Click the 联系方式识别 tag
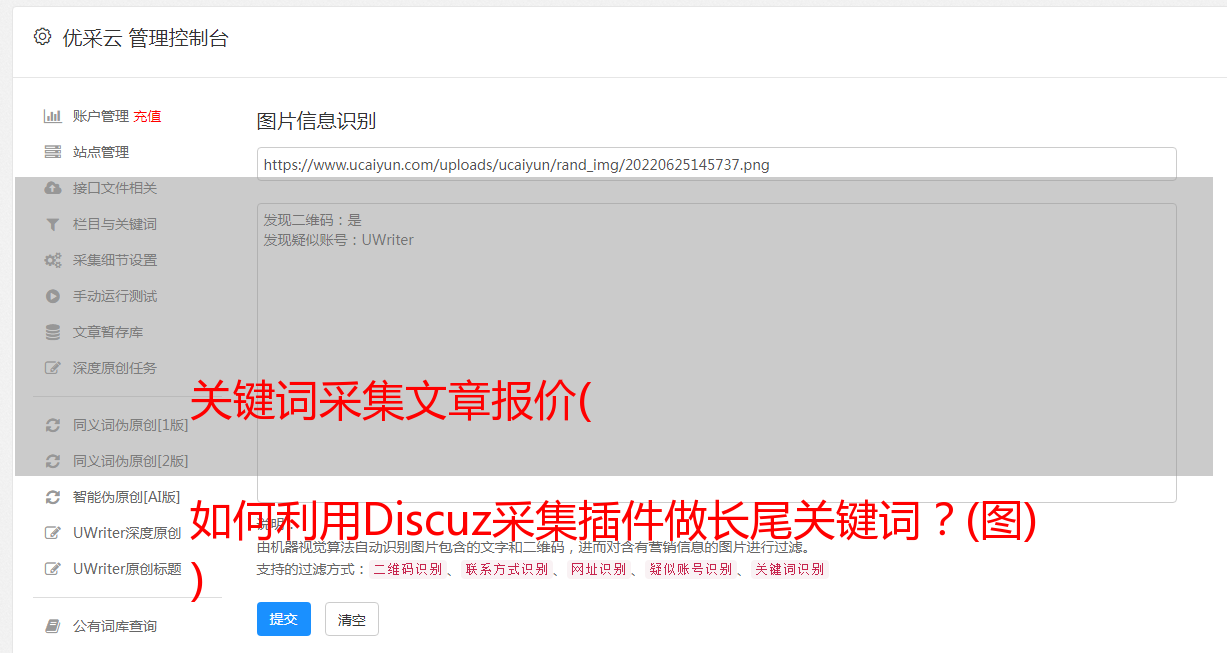1227x653 pixels. point(506,569)
